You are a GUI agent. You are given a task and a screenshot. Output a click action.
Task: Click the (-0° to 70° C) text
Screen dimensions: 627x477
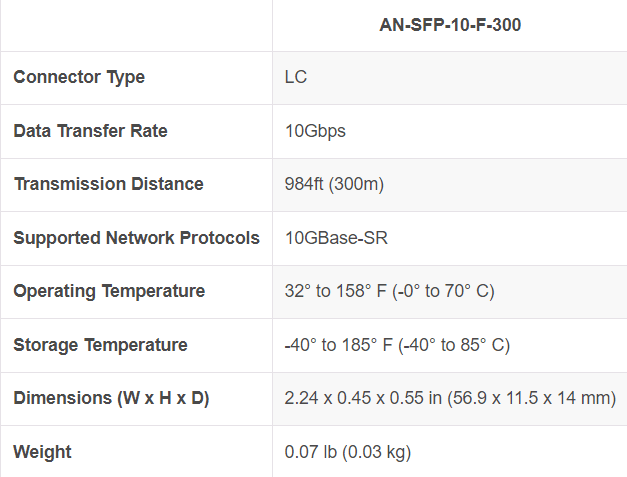[446, 291]
